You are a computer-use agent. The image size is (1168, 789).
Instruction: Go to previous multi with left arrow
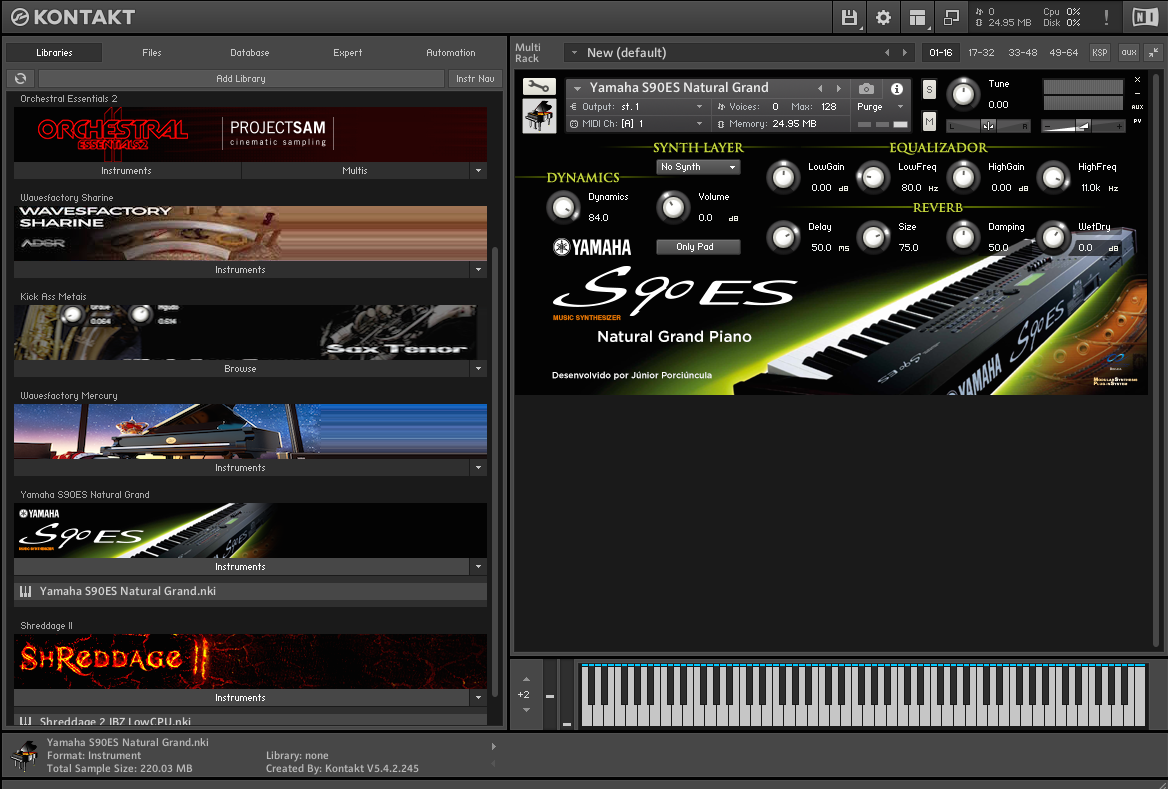(886, 53)
